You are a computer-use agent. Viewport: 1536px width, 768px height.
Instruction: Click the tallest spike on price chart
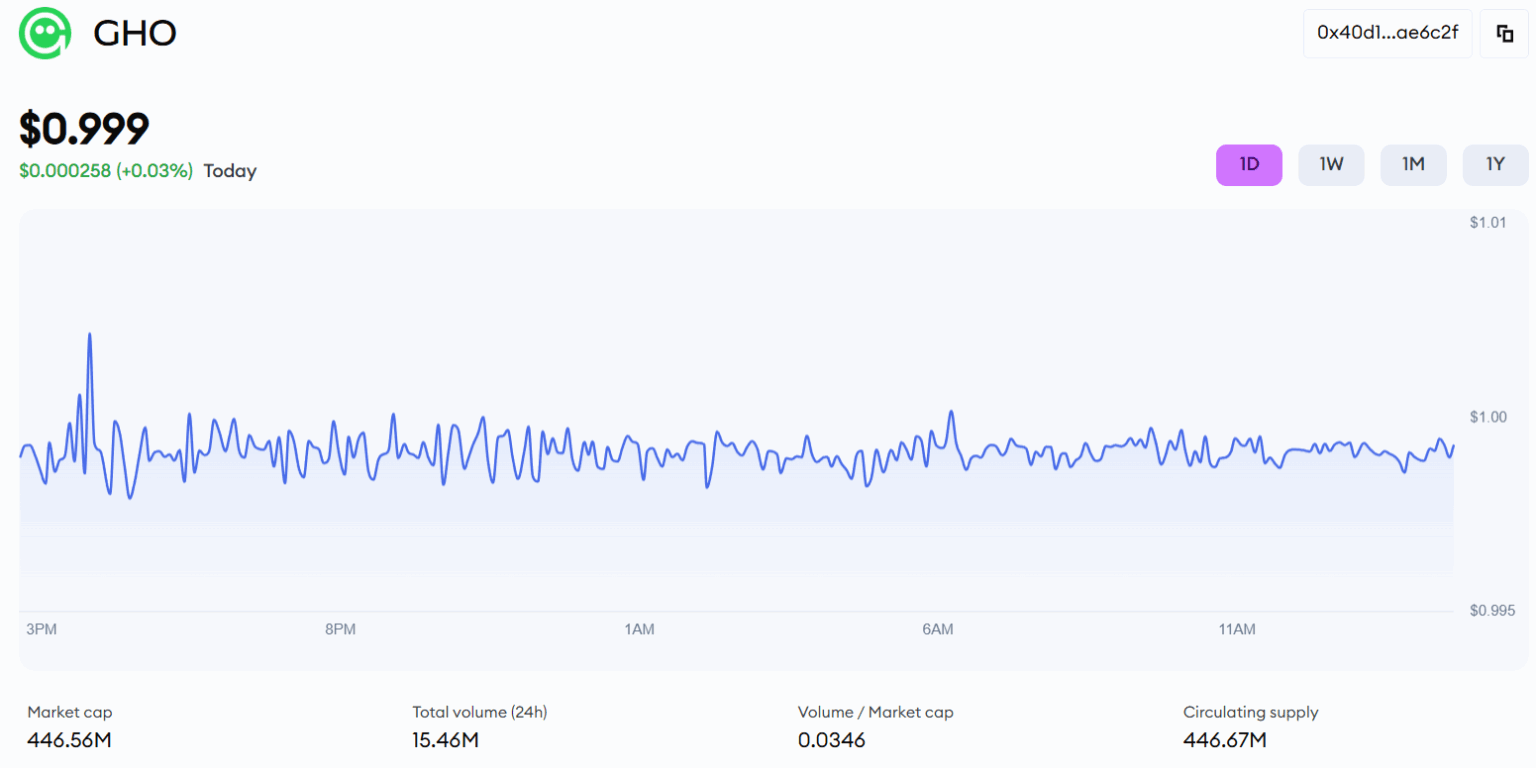coord(90,336)
